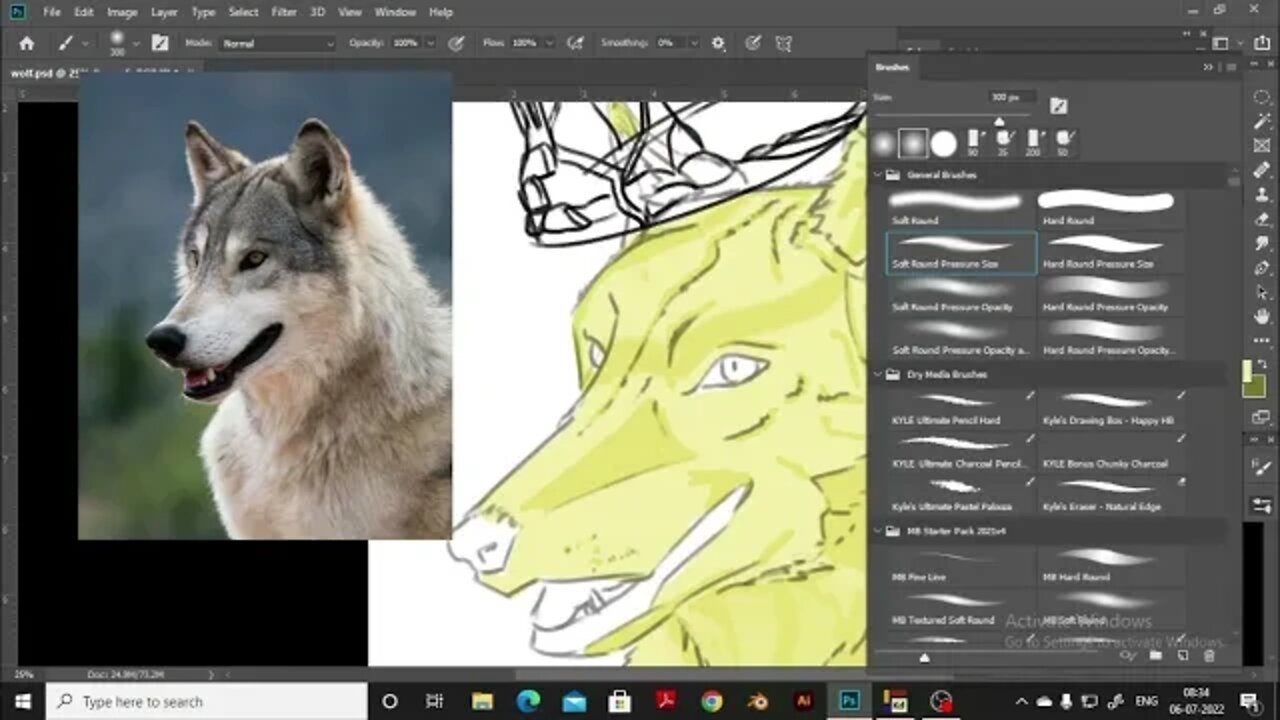Click the Windows Start button
1280x720 pixels.
[22, 701]
